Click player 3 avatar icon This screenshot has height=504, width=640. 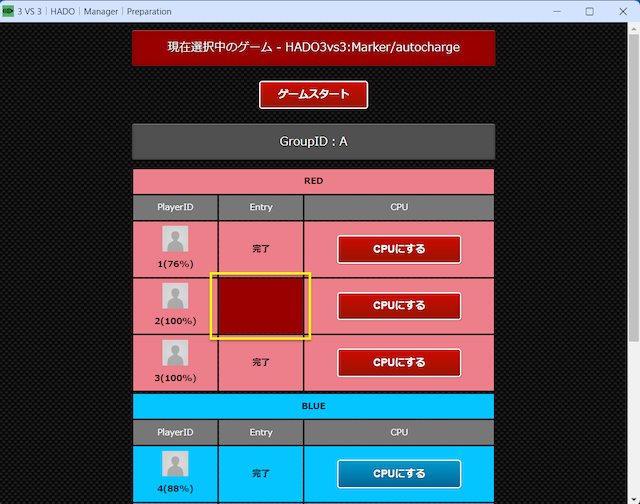[x=176, y=354]
